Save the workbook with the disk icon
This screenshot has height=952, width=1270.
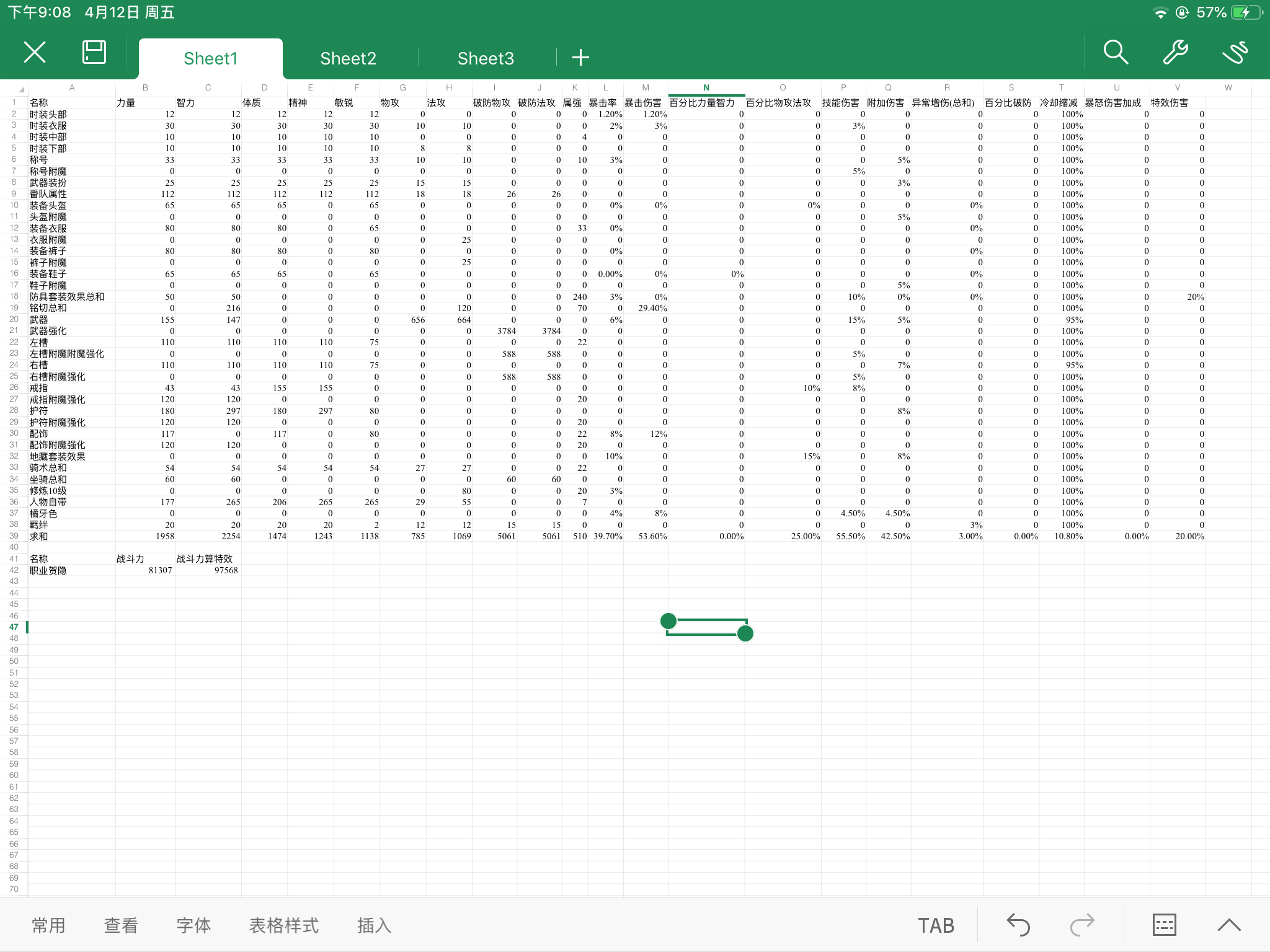94,52
